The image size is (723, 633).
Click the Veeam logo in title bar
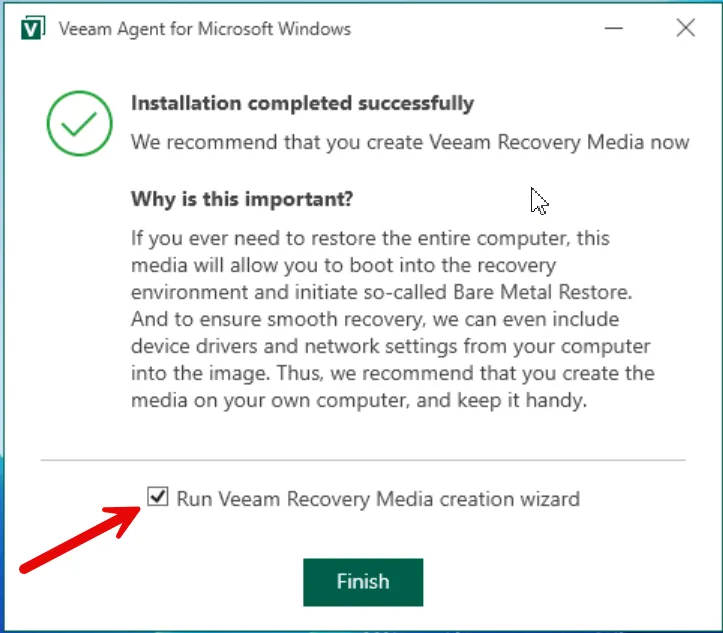pyautogui.click(x=32, y=28)
